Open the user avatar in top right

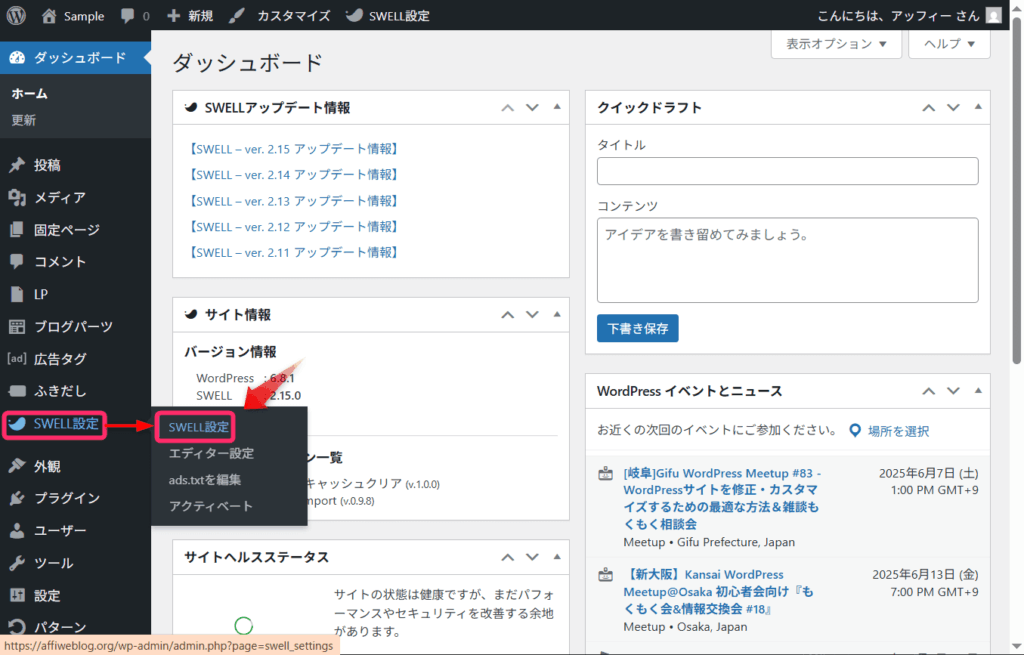(x=993, y=16)
